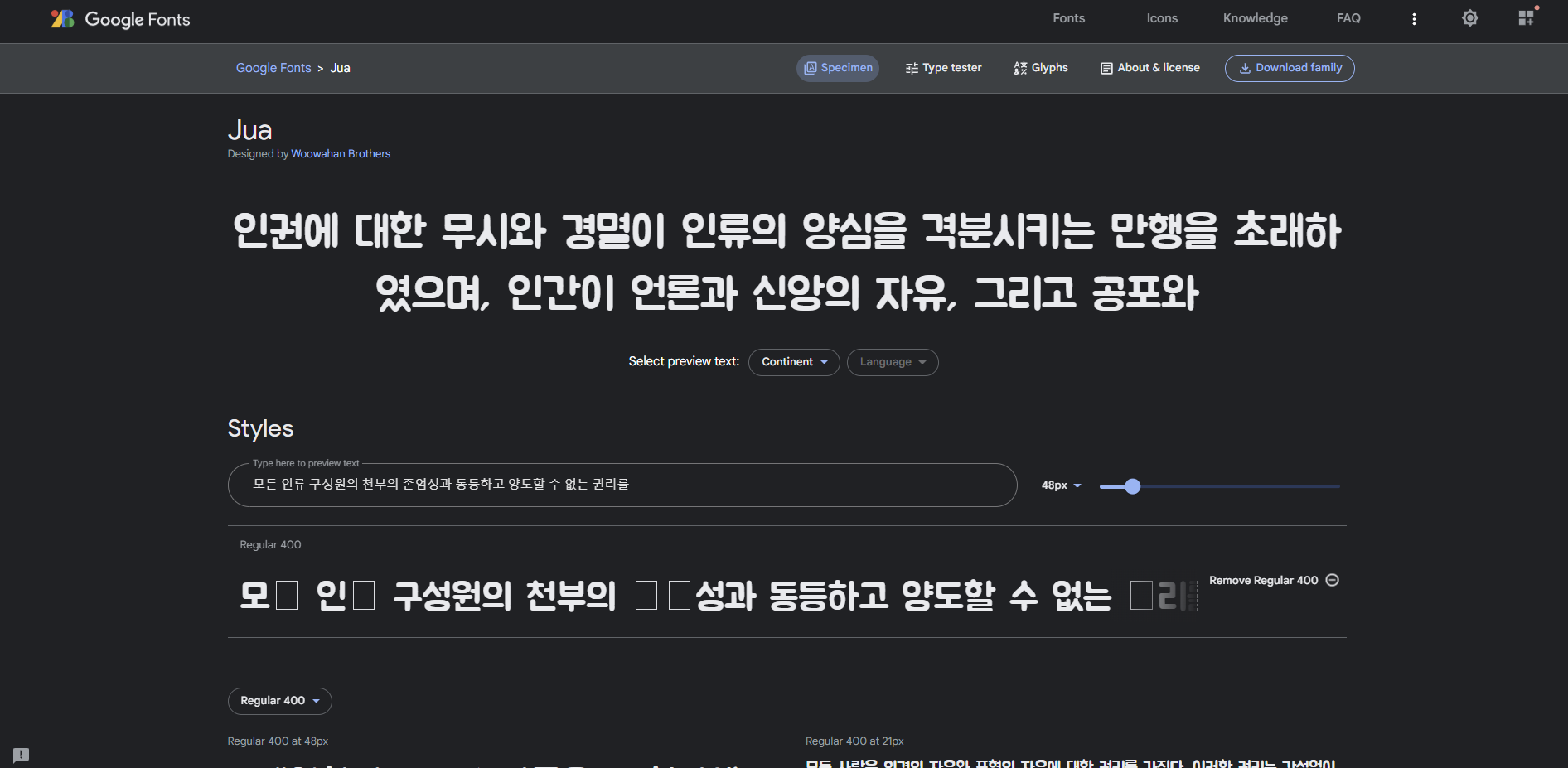
Task: Toggle the dark/light theme icon
Action: coord(1470,18)
